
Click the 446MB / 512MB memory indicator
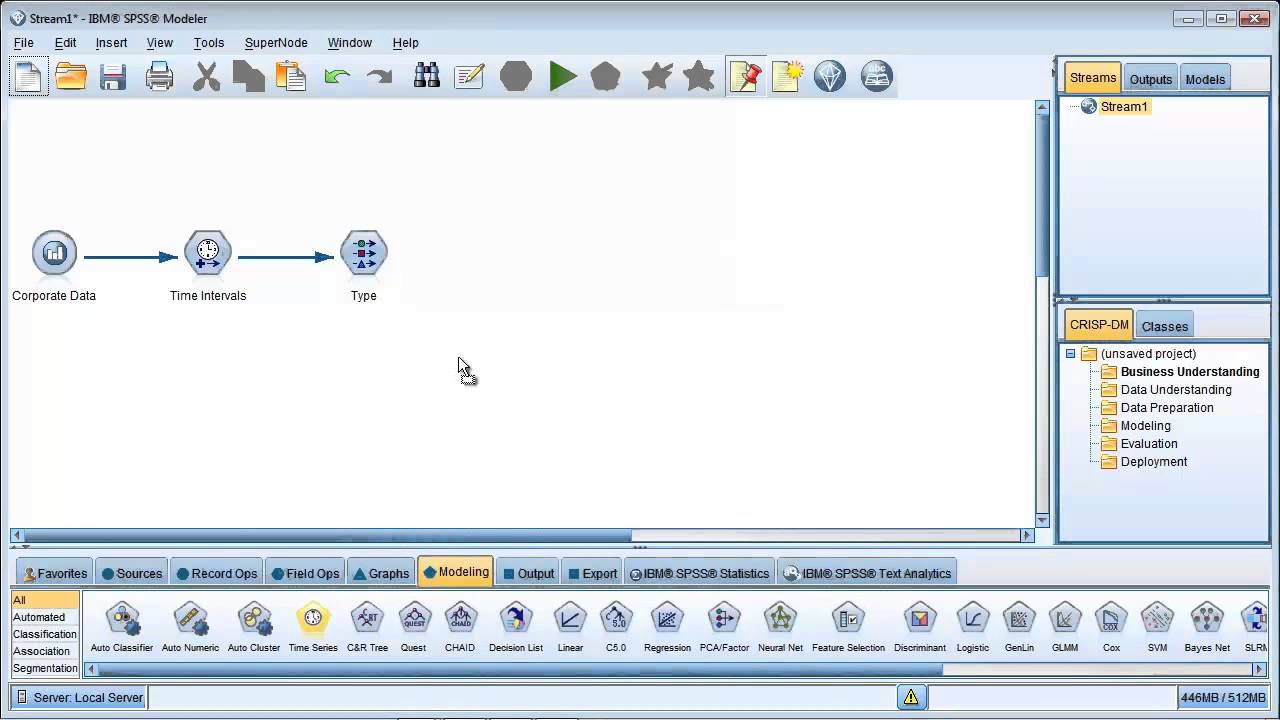pyautogui.click(x=1224, y=698)
